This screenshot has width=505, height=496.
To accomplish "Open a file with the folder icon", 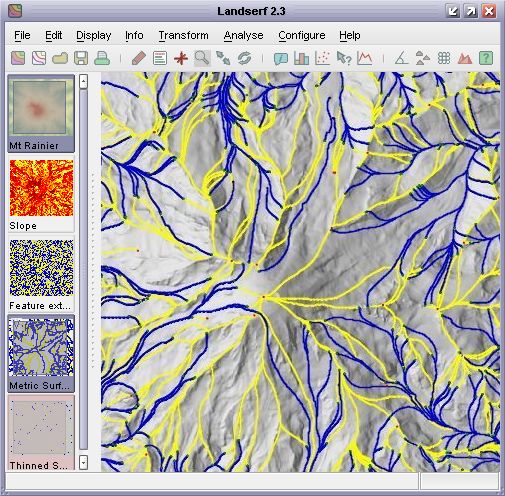I will tap(60, 59).
